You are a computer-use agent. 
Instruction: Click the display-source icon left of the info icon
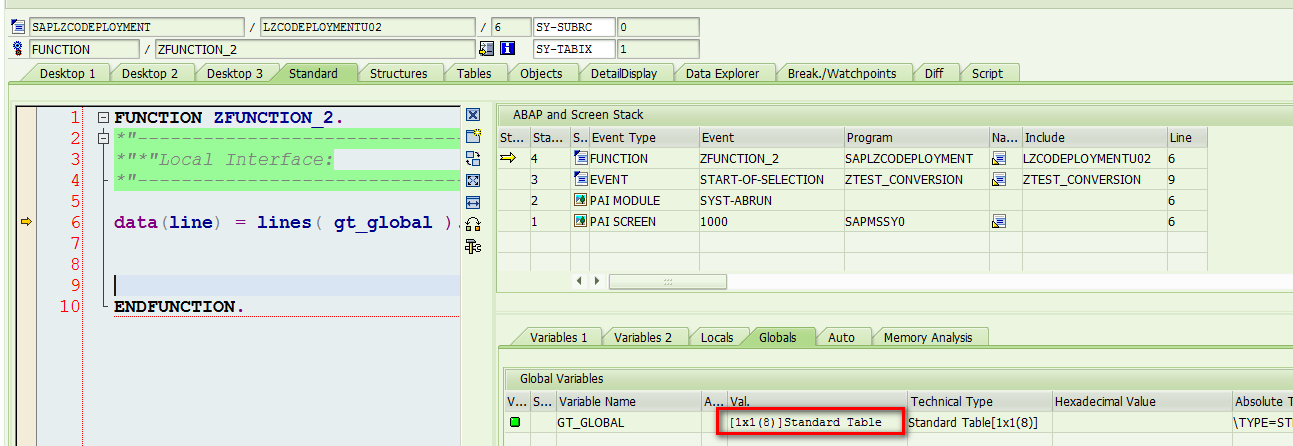(x=487, y=48)
